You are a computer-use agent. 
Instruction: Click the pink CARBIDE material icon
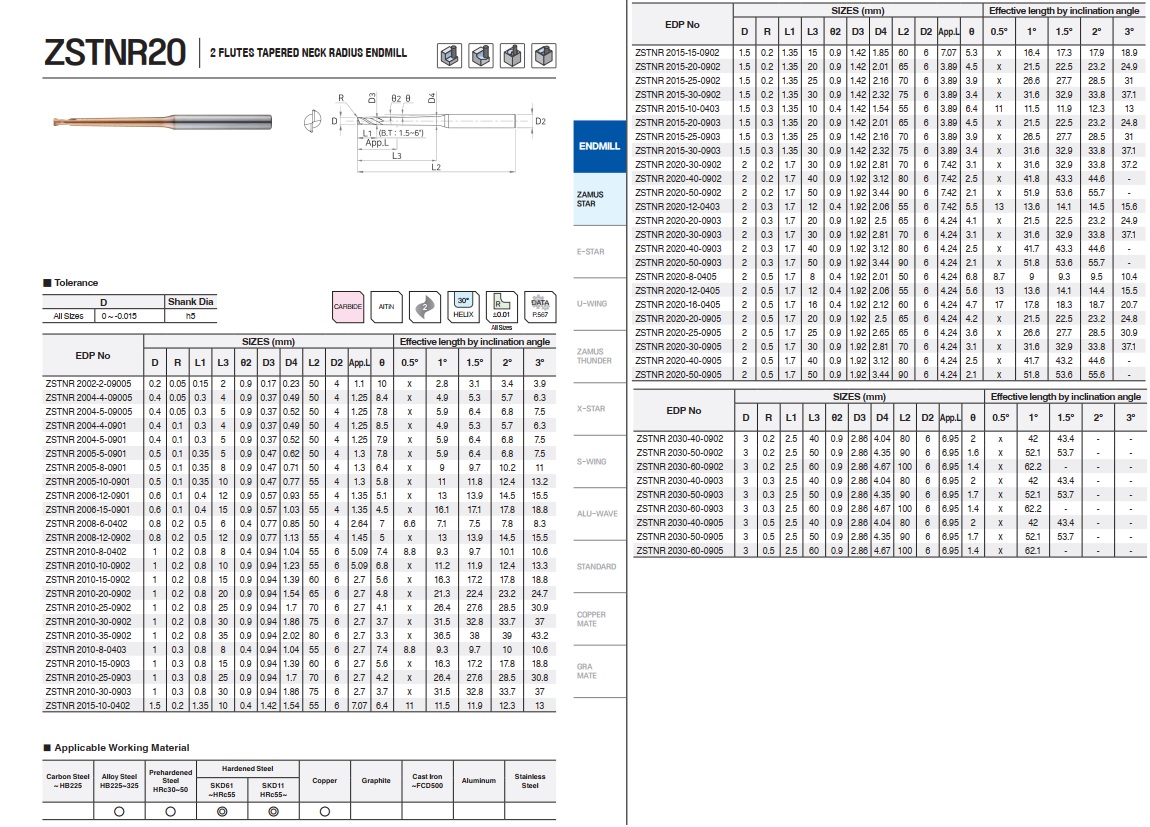pyautogui.click(x=348, y=306)
